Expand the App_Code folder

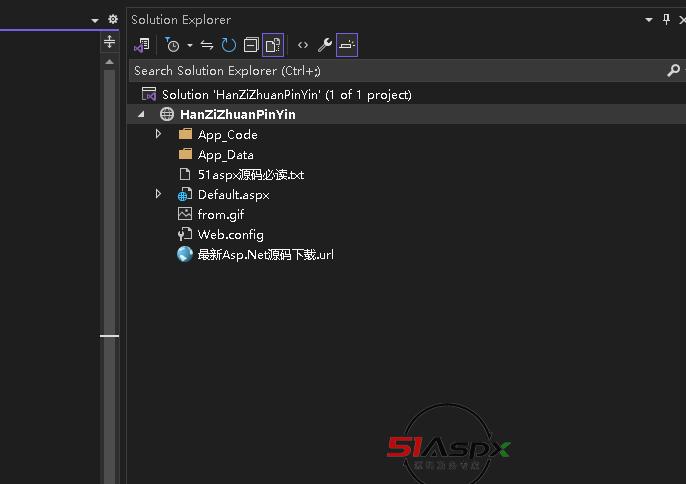(x=158, y=134)
